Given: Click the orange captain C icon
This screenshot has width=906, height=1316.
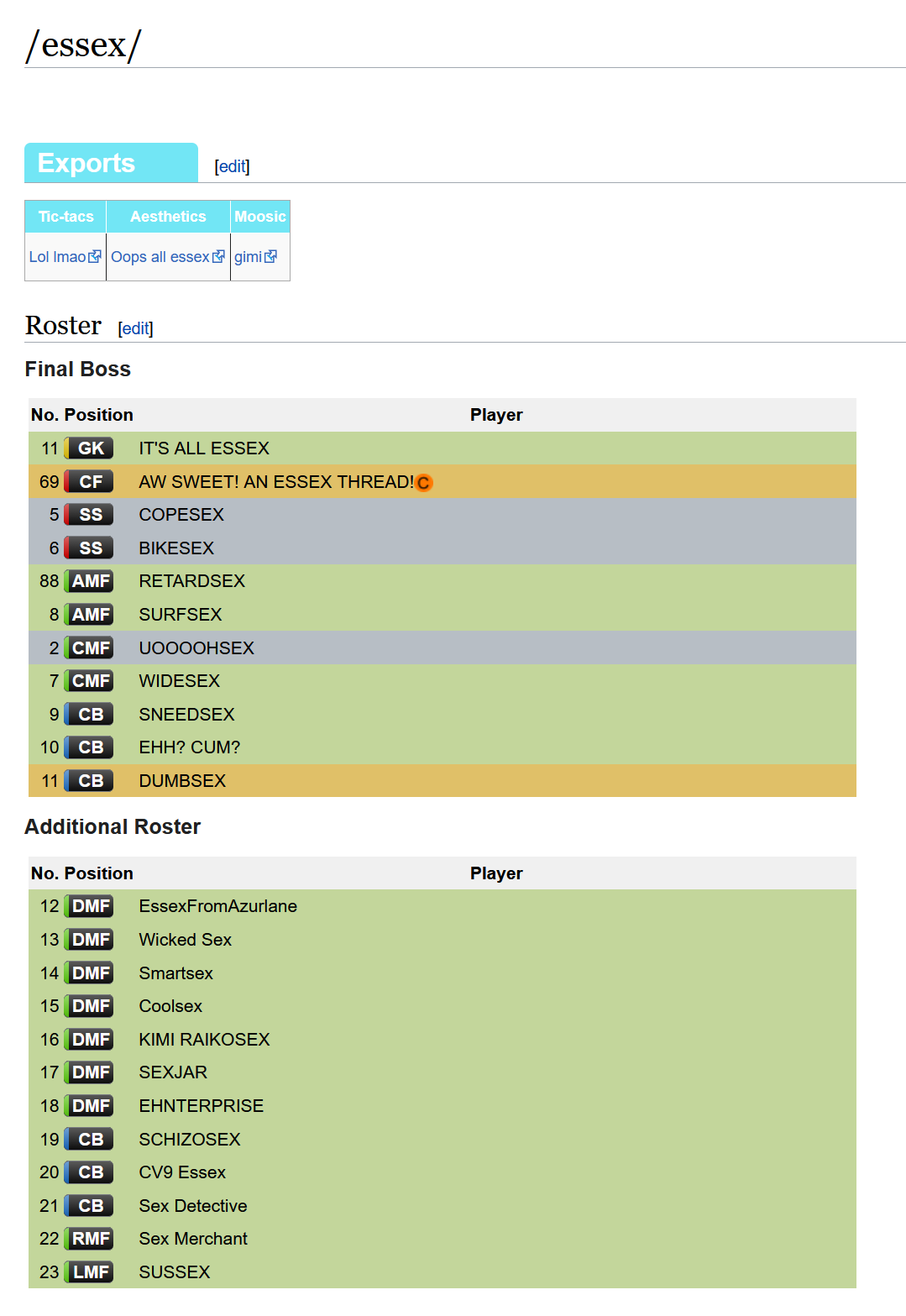Looking at the screenshot, I should point(423,483).
